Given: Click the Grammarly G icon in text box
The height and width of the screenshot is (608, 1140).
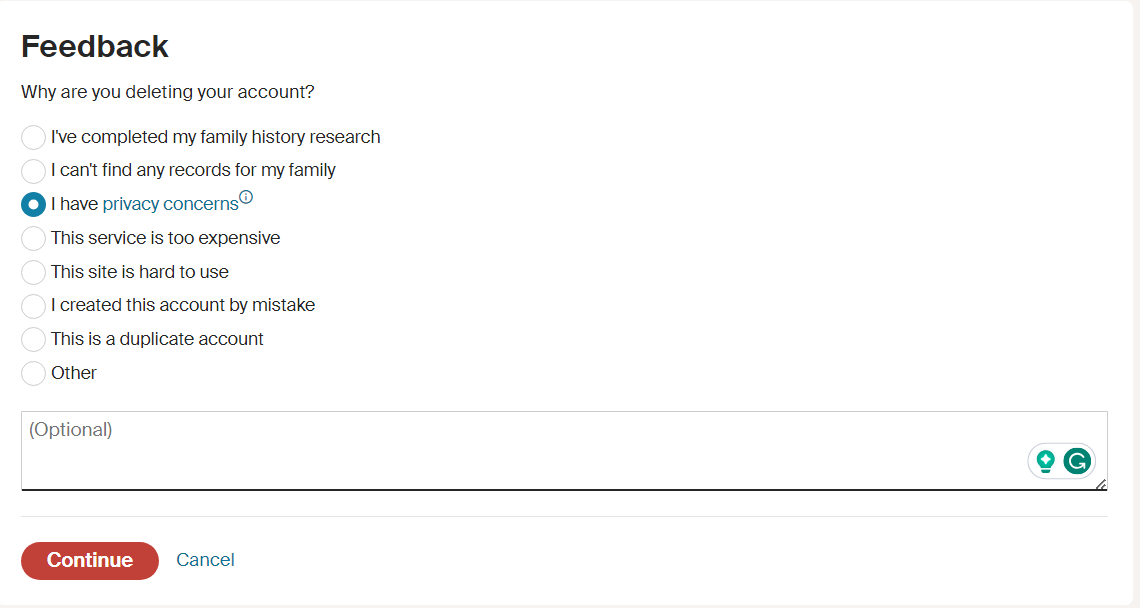Looking at the screenshot, I should tap(1076, 461).
